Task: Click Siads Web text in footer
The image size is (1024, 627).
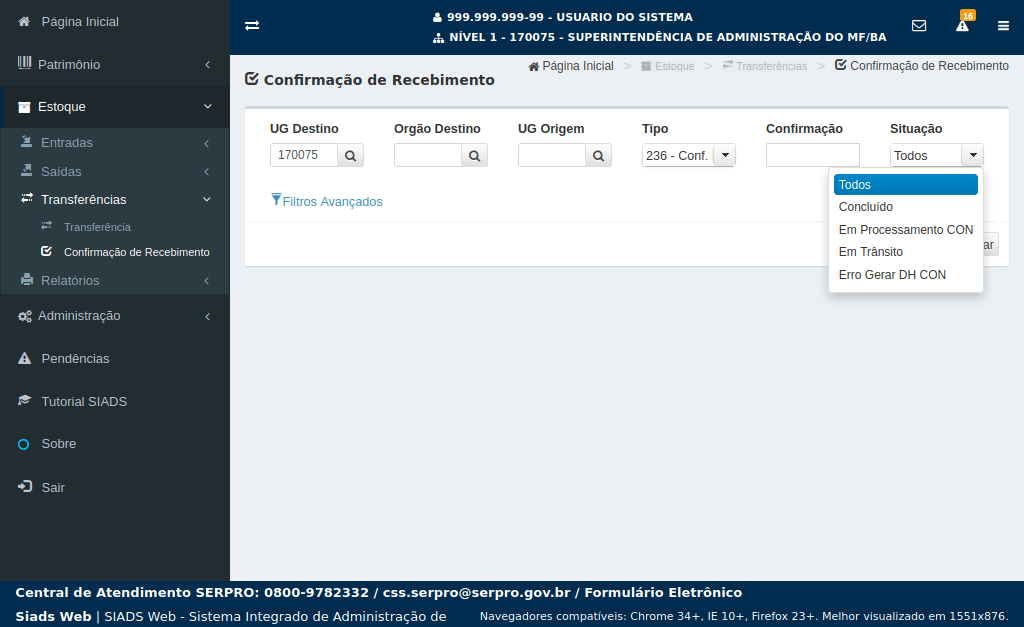Action: (54, 617)
